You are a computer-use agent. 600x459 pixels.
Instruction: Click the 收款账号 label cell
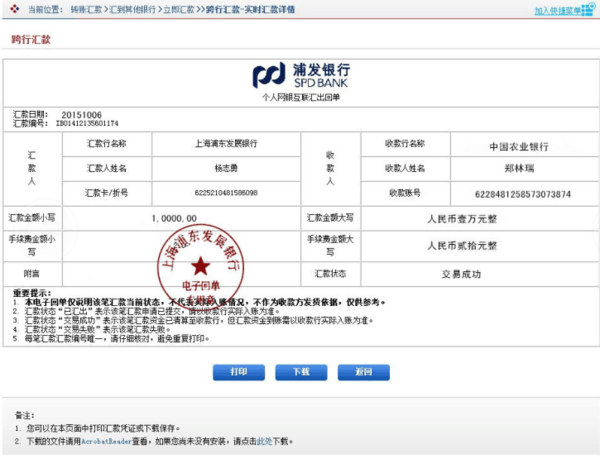pyautogui.click(x=405, y=193)
